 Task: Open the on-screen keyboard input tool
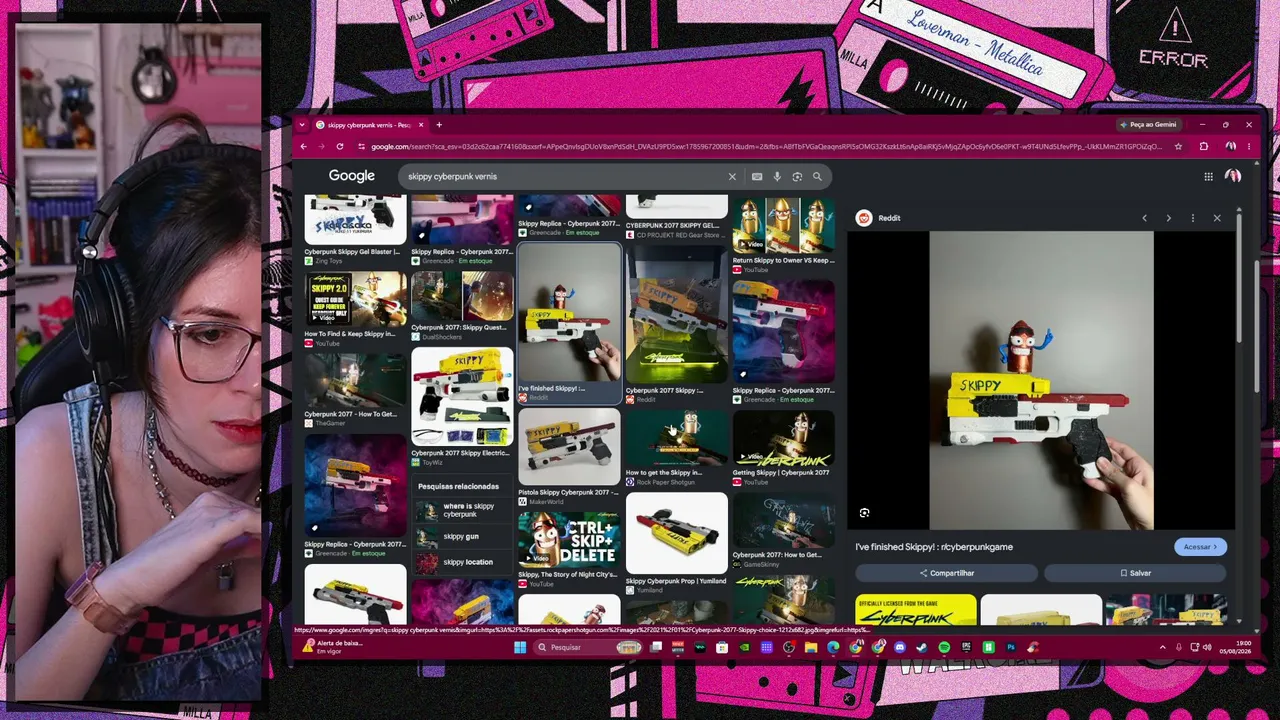[x=757, y=176]
